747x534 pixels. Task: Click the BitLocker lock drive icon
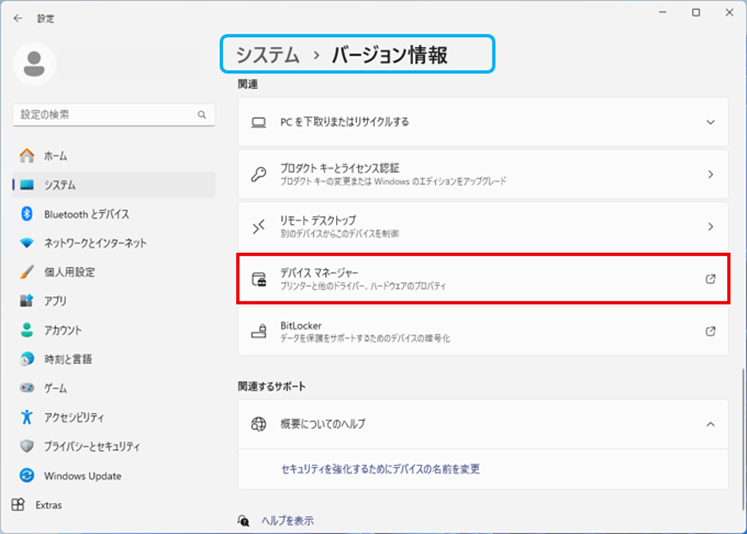[x=259, y=331]
